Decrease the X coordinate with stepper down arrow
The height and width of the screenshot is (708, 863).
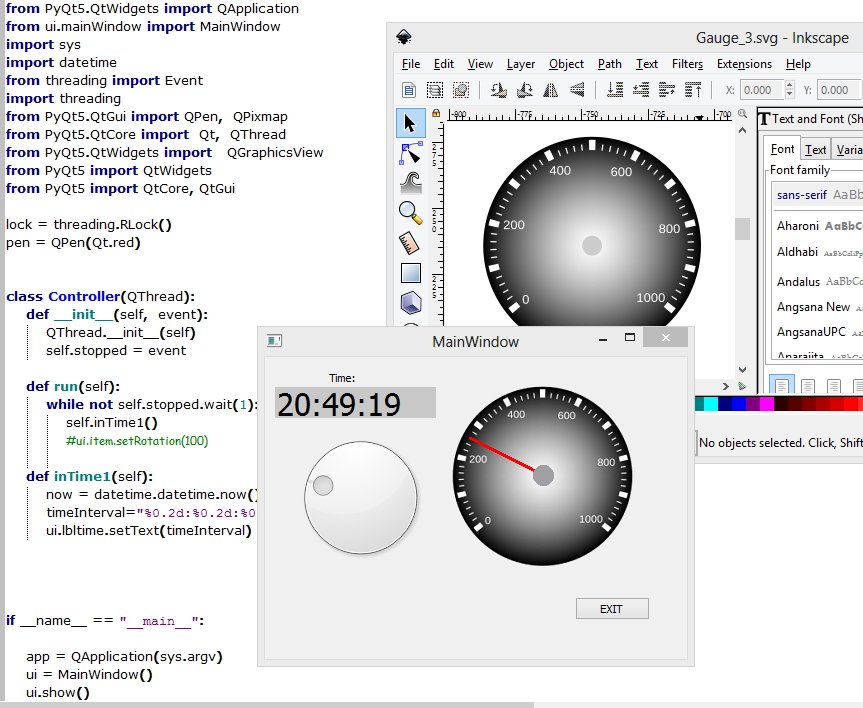point(790,94)
